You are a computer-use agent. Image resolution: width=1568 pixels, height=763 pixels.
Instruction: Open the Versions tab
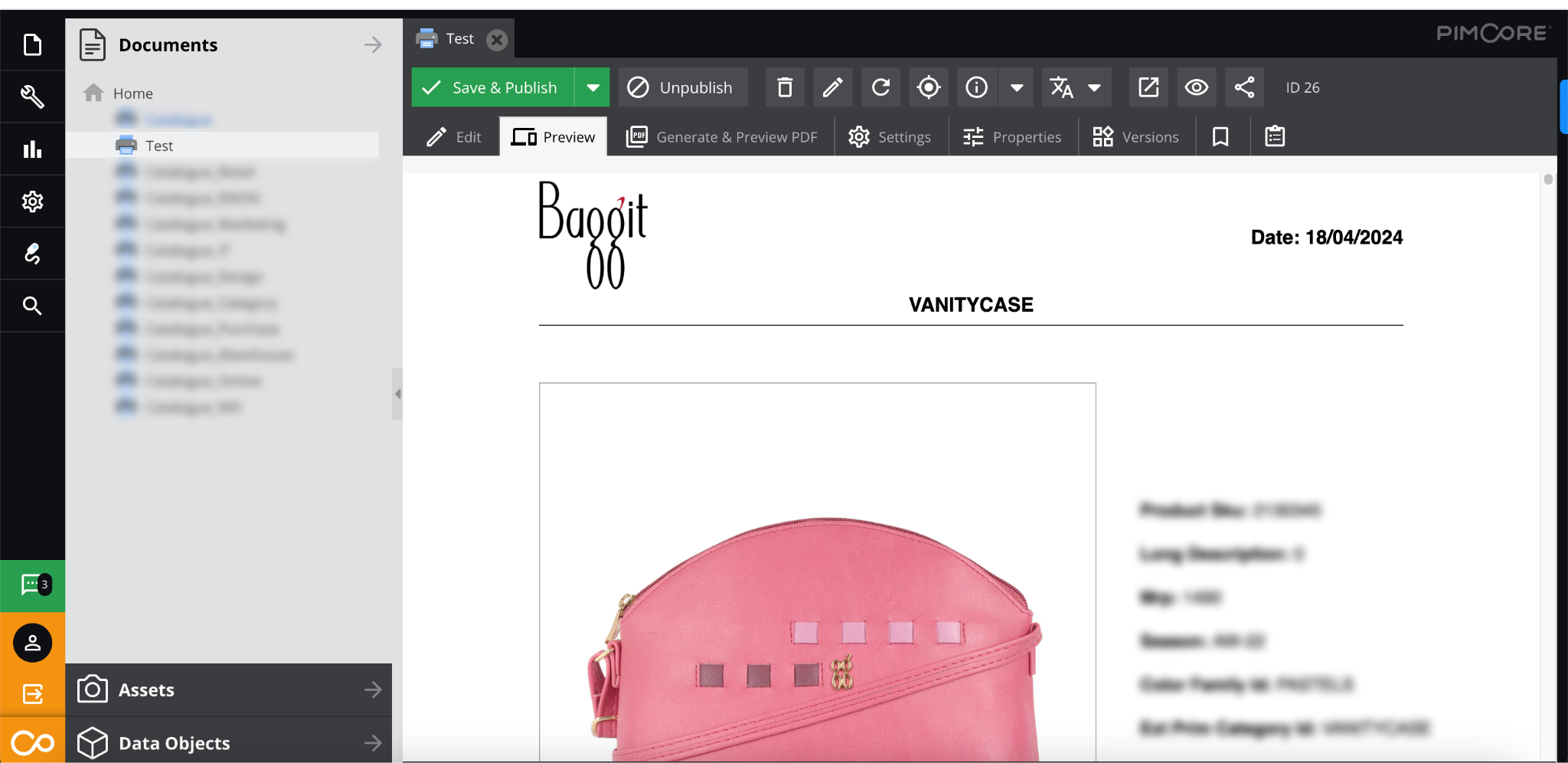pyautogui.click(x=1136, y=137)
